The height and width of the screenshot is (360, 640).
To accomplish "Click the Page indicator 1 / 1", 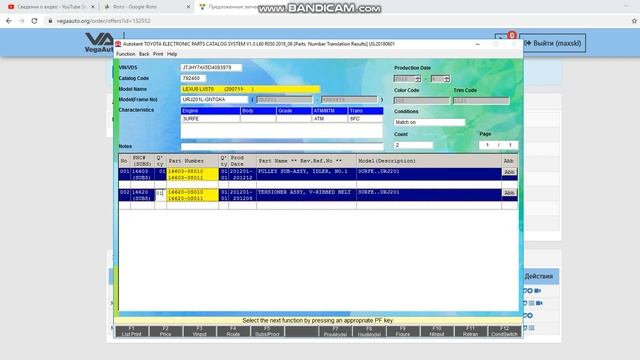I will tap(498, 145).
